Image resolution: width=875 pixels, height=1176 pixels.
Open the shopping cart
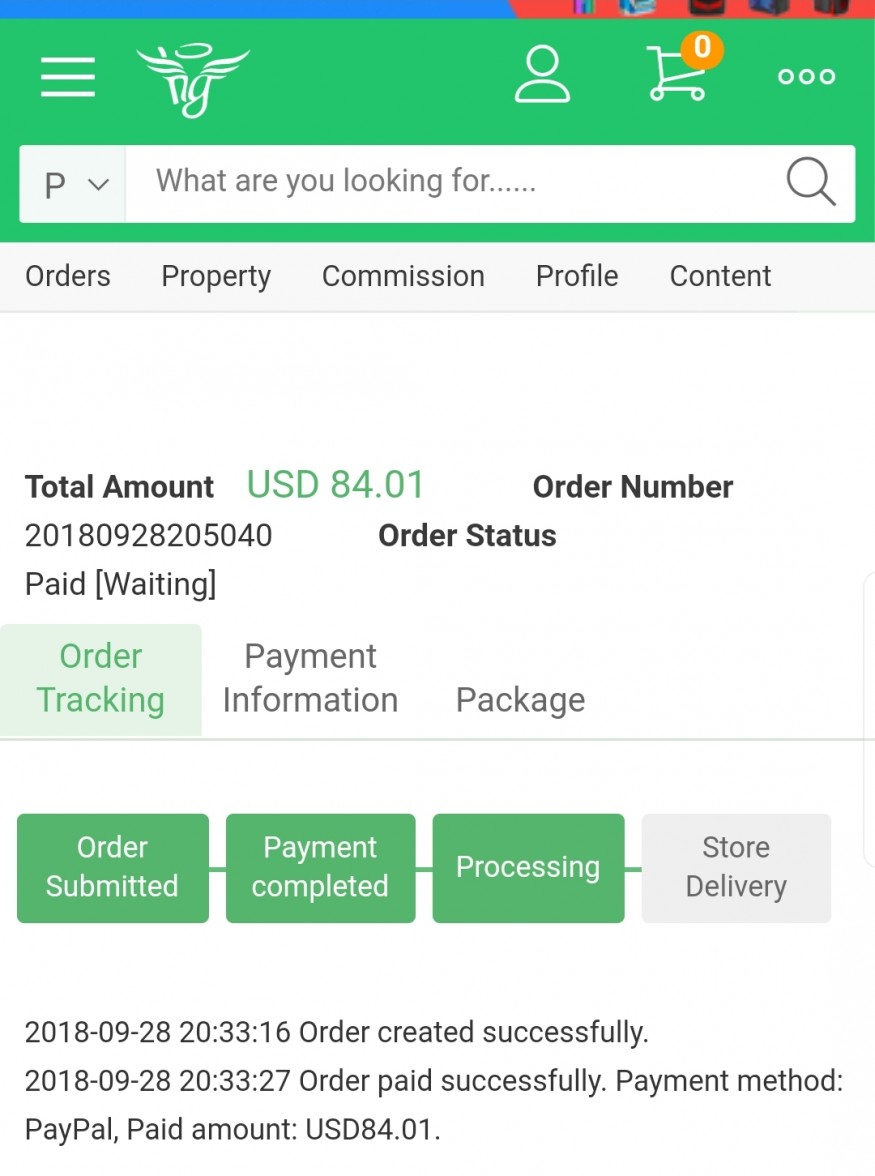[676, 78]
